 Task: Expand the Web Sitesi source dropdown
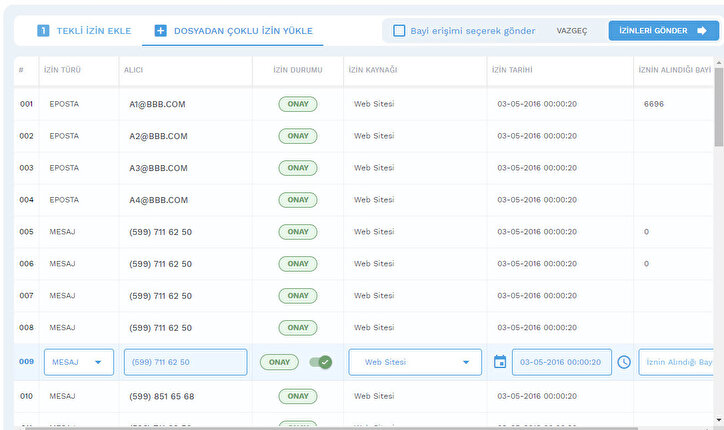414,362
